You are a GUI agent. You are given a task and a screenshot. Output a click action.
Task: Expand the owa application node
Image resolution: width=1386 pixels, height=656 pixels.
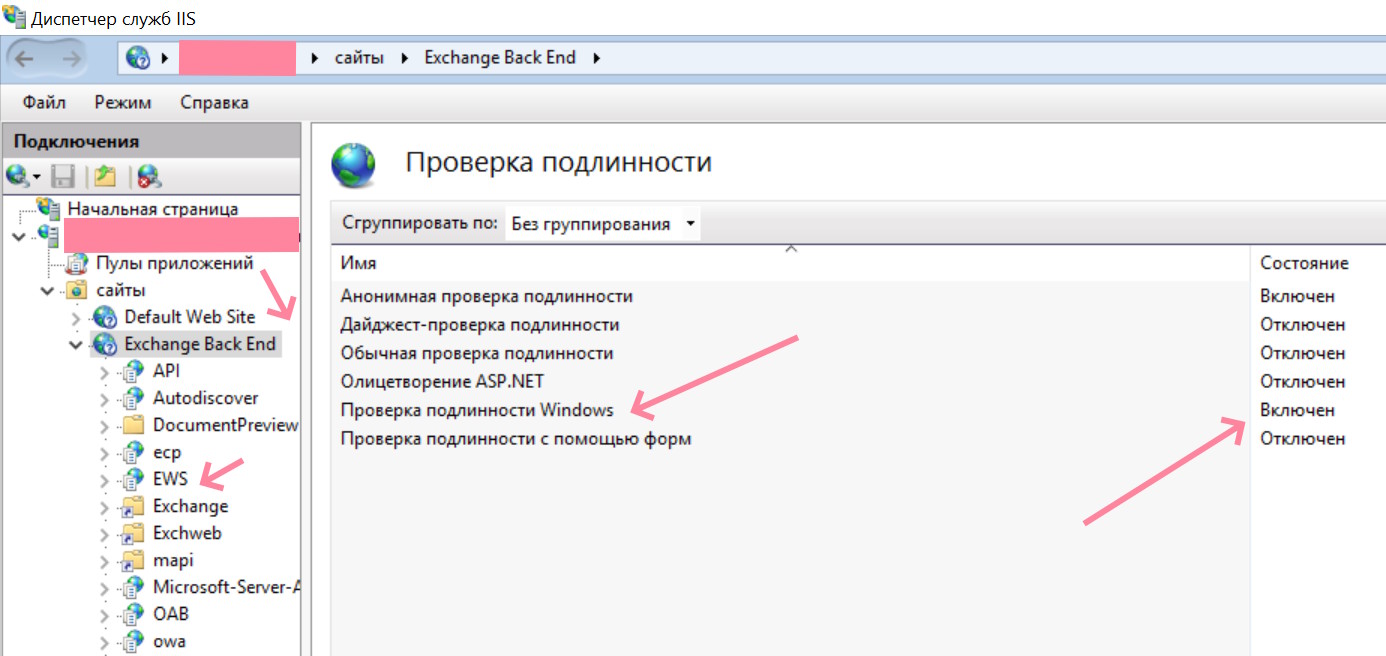(x=105, y=642)
